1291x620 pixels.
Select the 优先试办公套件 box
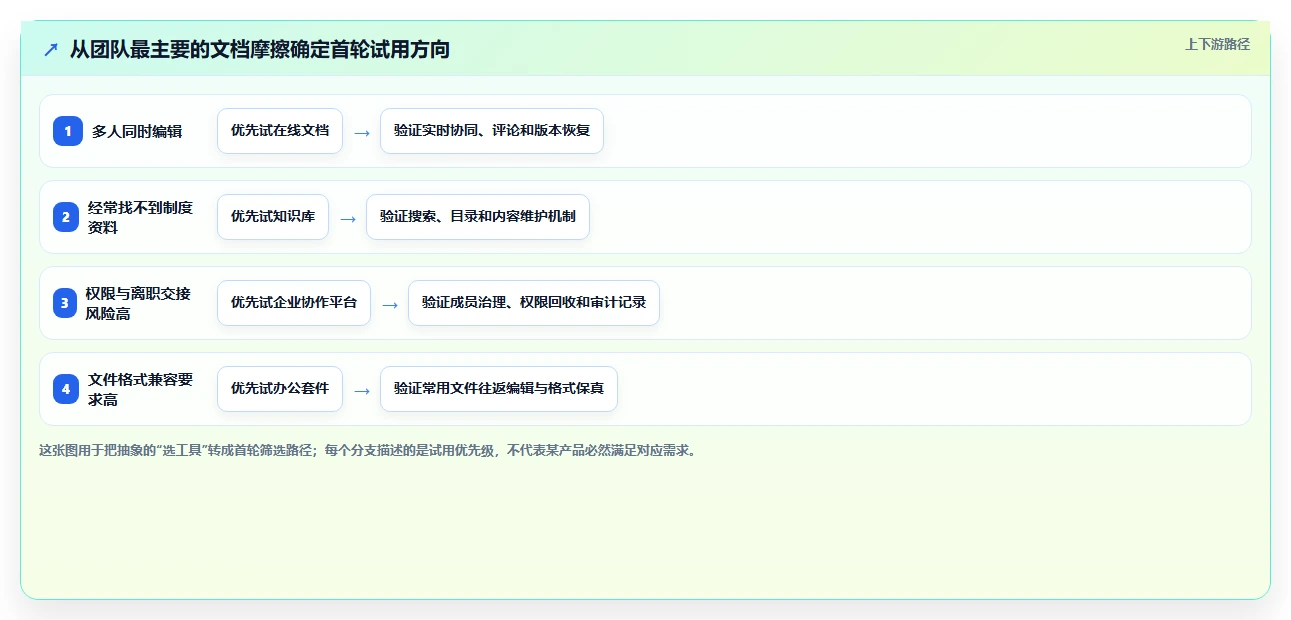[x=280, y=389]
